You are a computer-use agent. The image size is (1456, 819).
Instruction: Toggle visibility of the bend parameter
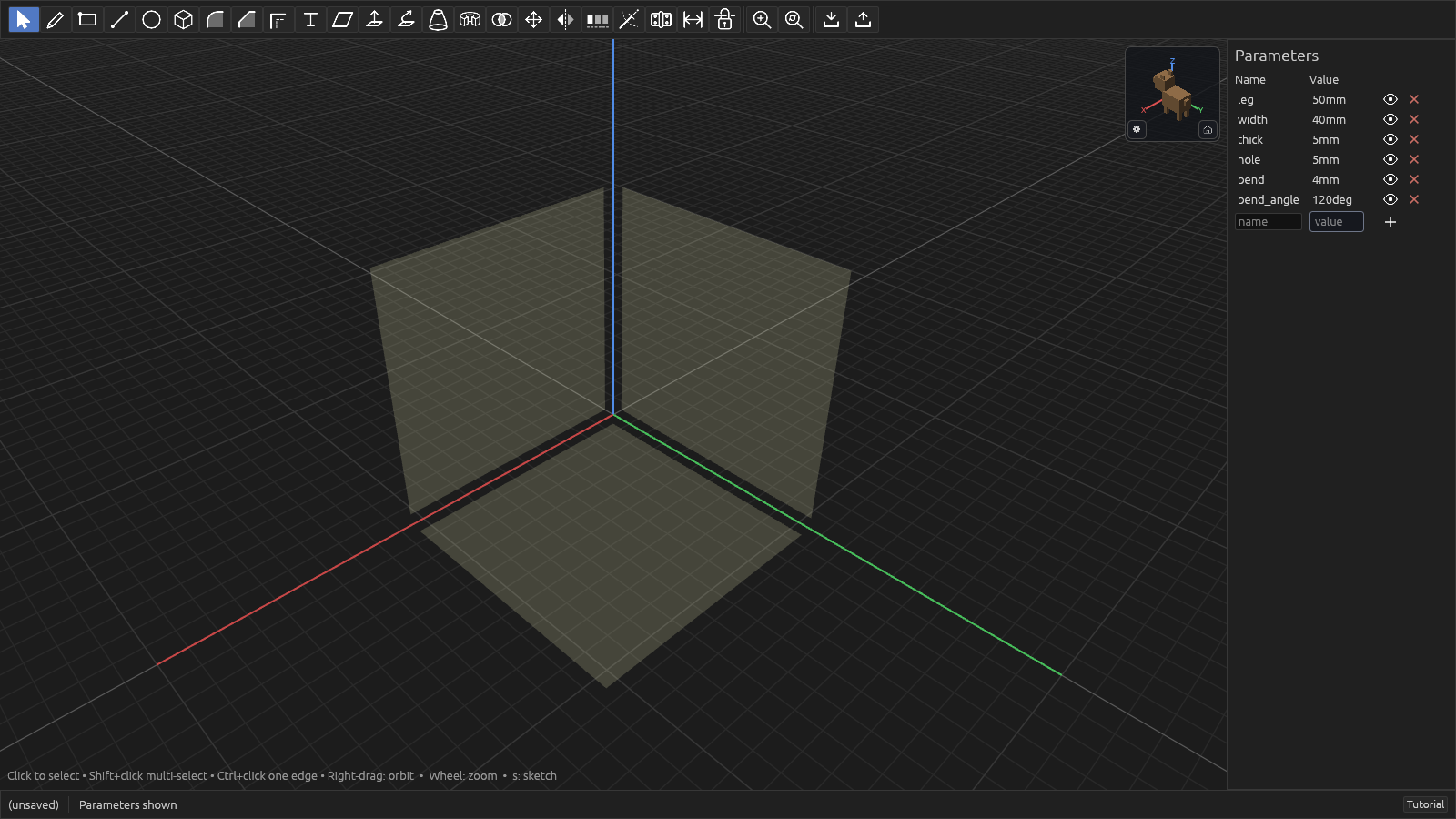[x=1390, y=179]
